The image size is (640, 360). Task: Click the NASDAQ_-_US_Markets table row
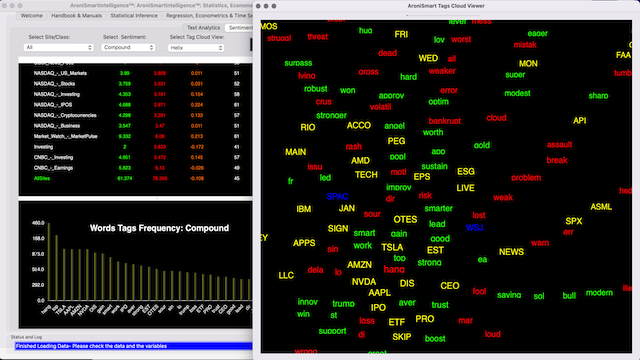136,73
